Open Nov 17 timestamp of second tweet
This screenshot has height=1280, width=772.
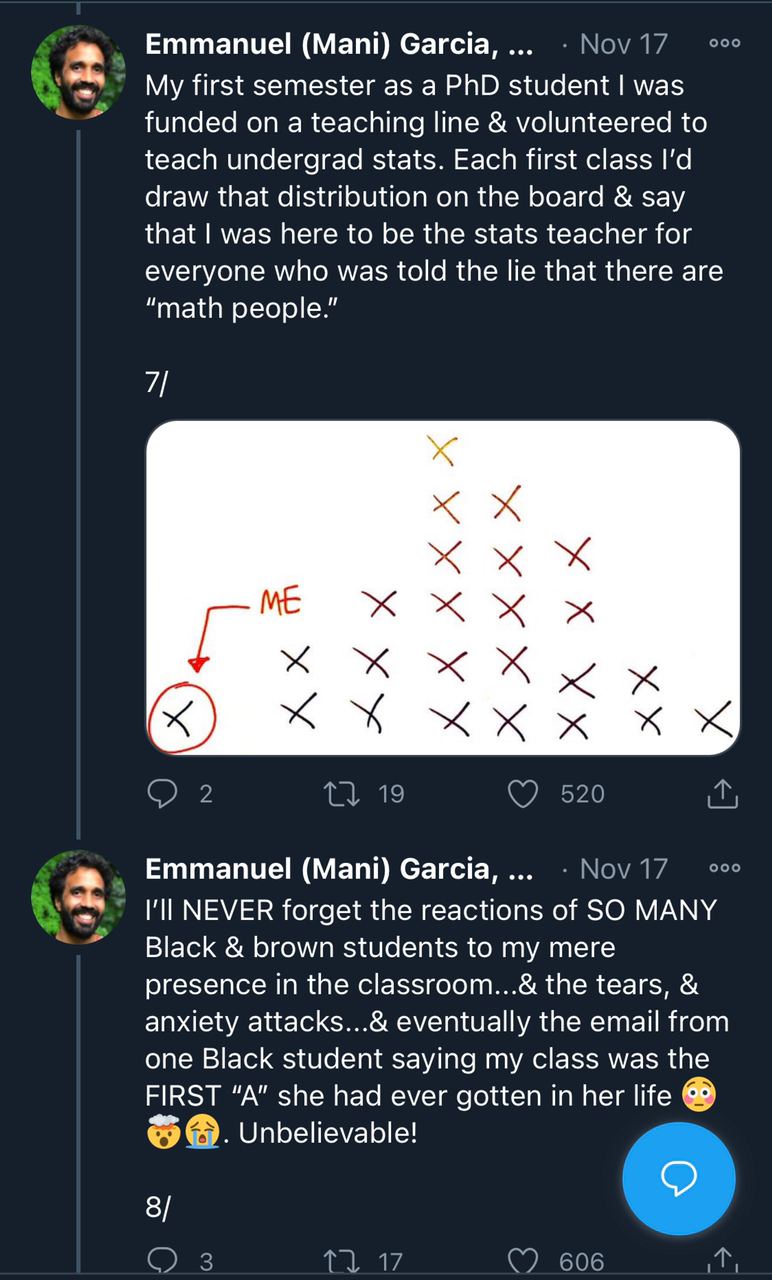pyautogui.click(x=623, y=869)
